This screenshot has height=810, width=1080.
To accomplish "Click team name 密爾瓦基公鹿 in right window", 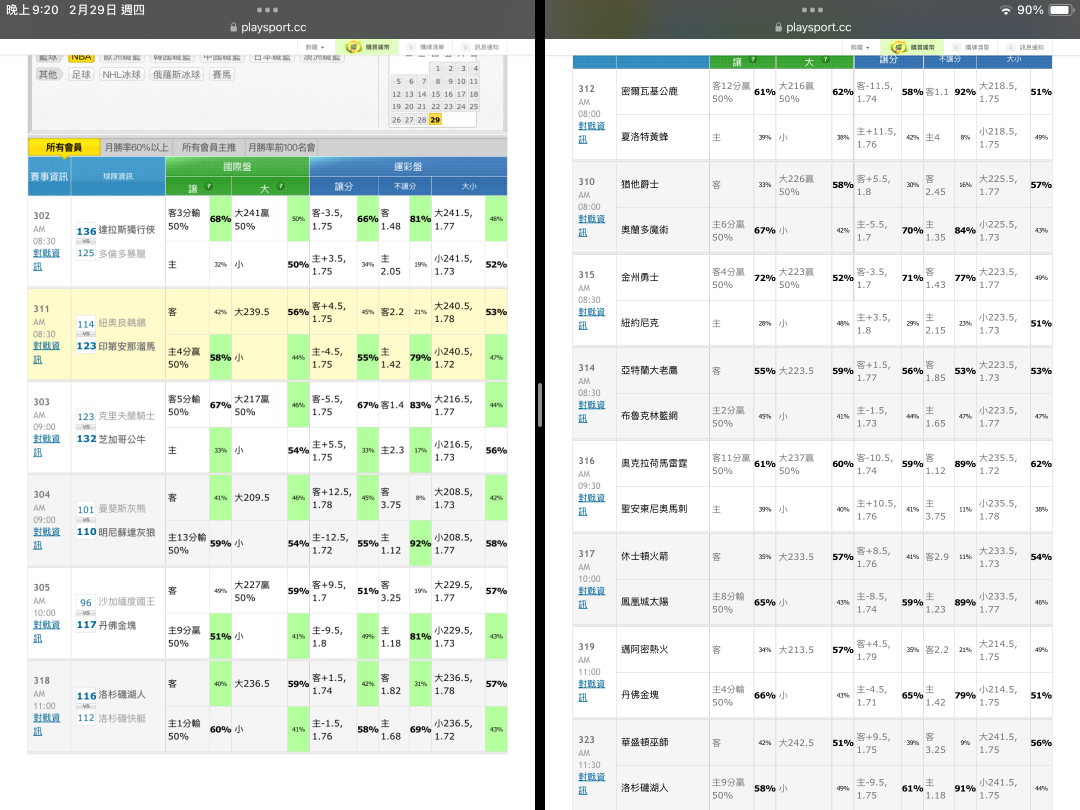I will point(650,91).
